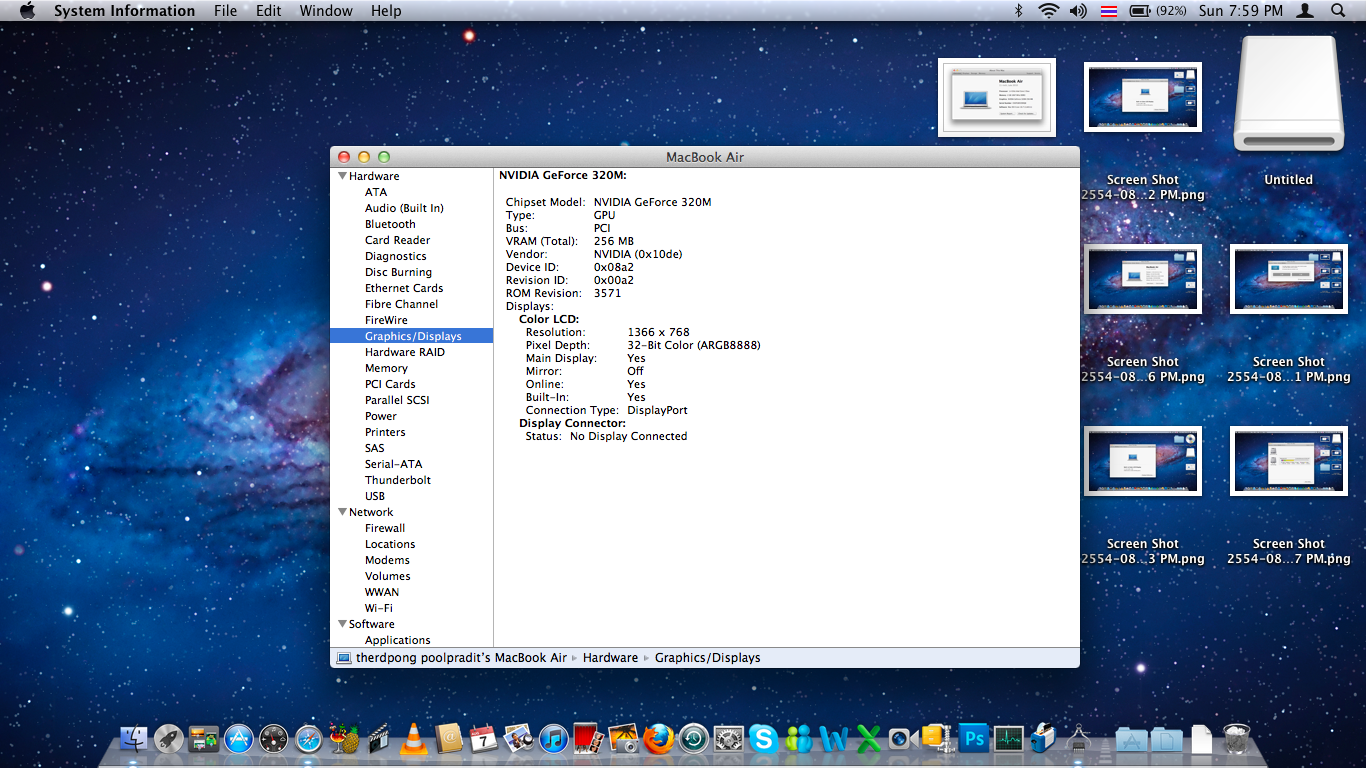Open the System Information menu
The width and height of the screenshot is (1366, 768).
(x=124, y=11)
